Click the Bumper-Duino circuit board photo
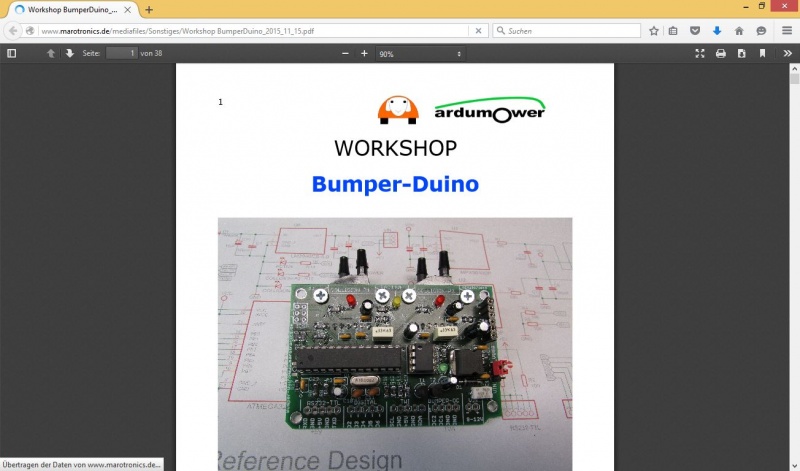Image resolution: width=800 pixels, height=471 pixels. [x=395, y=344]
